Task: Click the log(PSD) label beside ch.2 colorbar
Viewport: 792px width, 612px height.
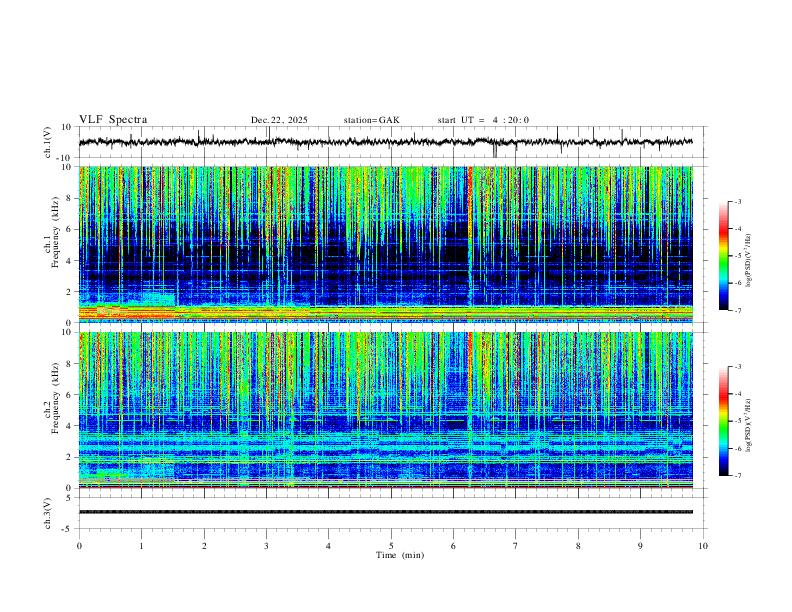Action: [x=749, y=425]
